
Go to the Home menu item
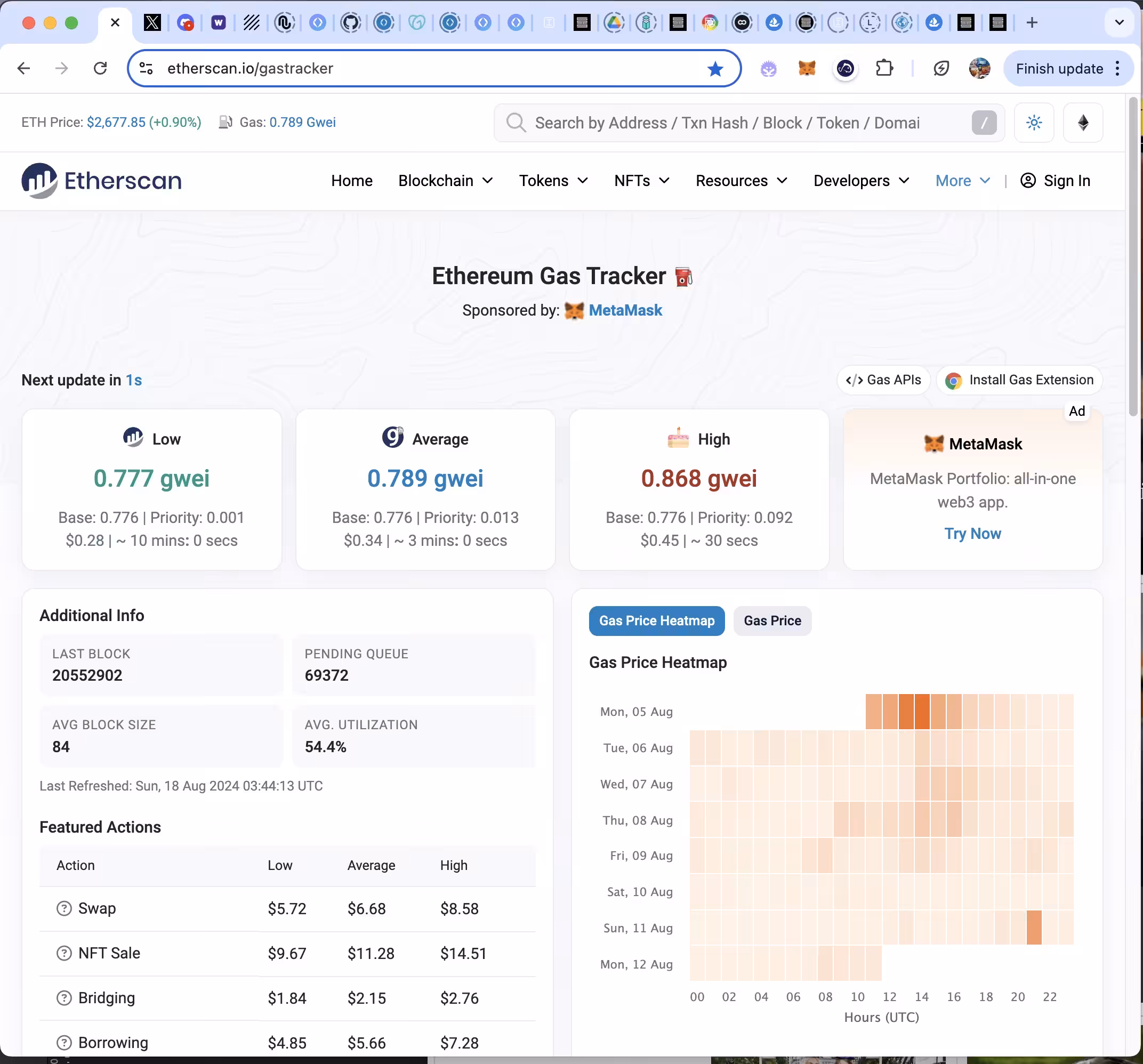[x=352, y=181]
